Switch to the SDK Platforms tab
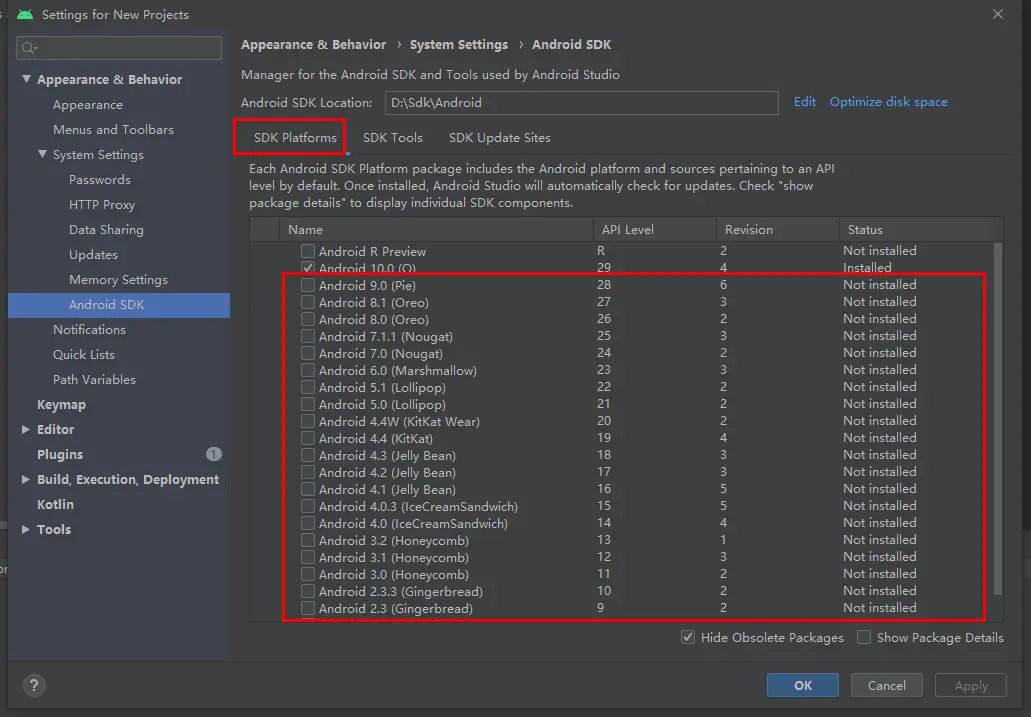 (x=295, y=137)
